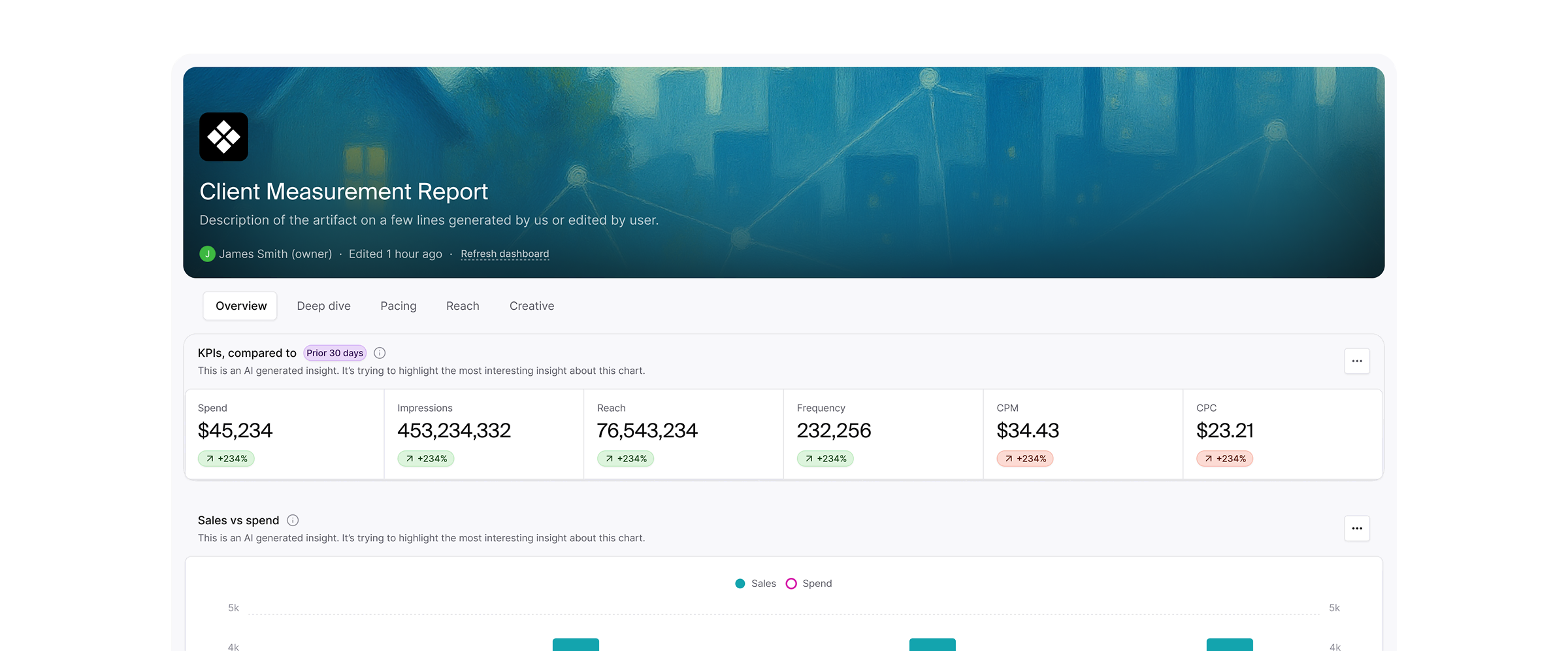
Task: Switch to the Deep dive tab
Action: coord(323,306)
